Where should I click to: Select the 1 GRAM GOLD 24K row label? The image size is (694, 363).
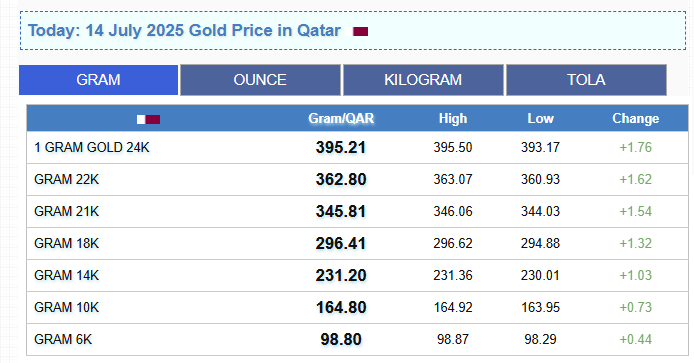[92, 147]
